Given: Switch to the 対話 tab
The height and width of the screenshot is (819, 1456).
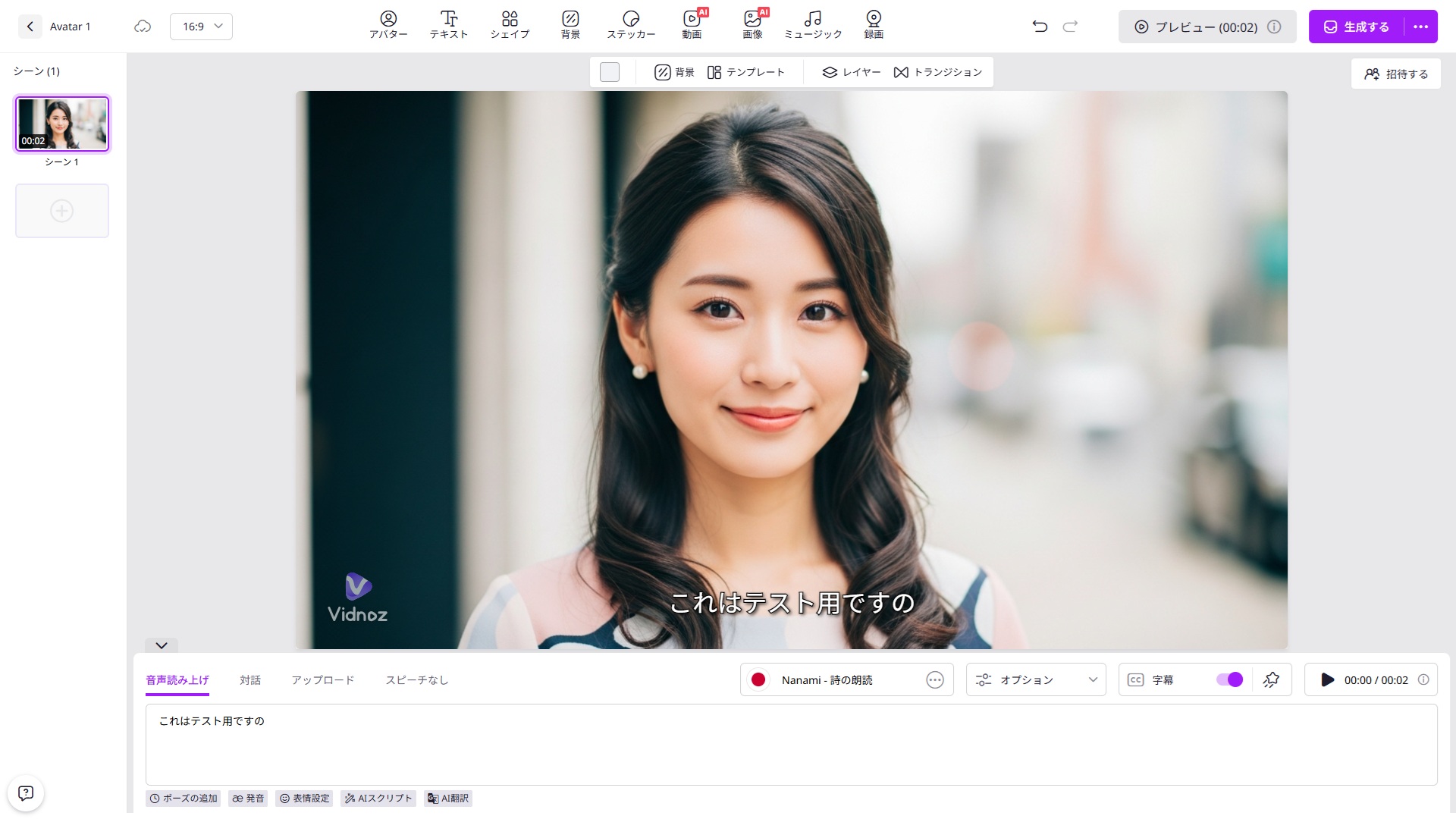Looking at the screenshot, I should point(250,680).
